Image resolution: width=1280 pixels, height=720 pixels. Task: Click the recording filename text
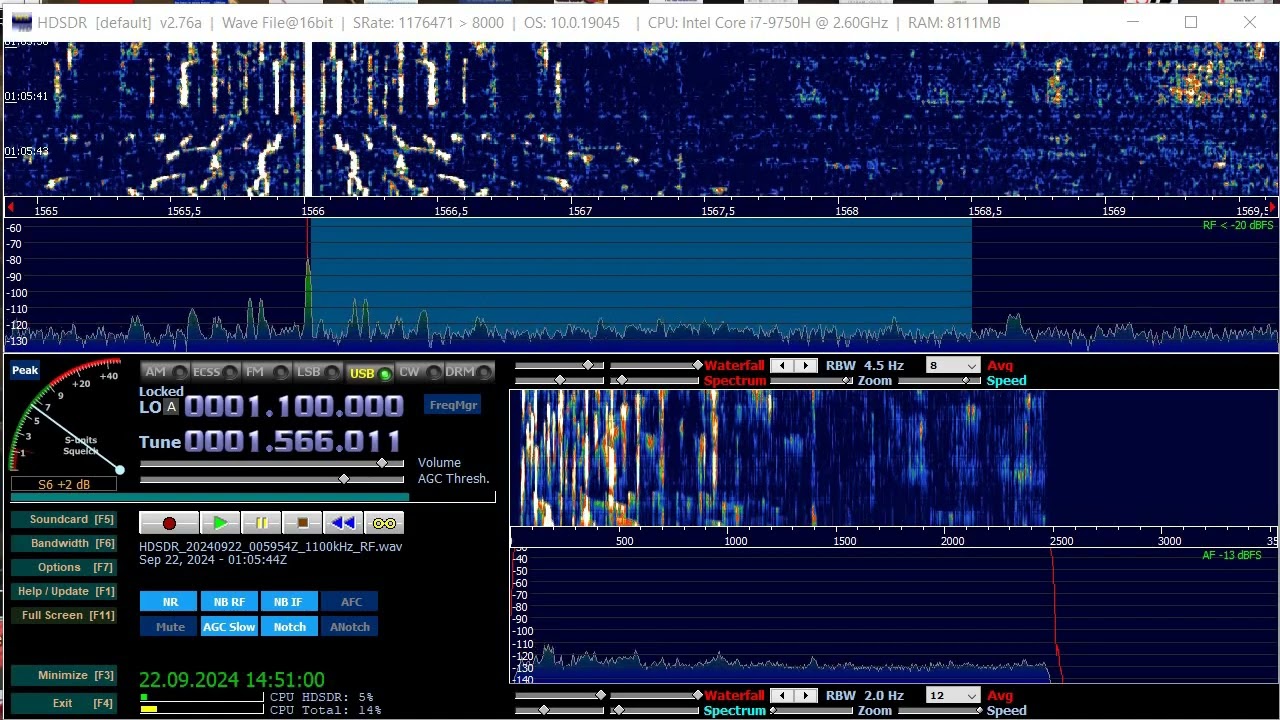tap(270, 547)
